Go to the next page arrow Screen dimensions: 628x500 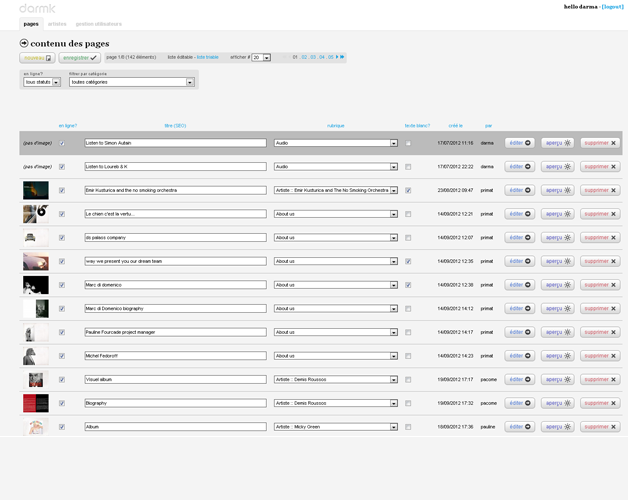click(337, 57)
